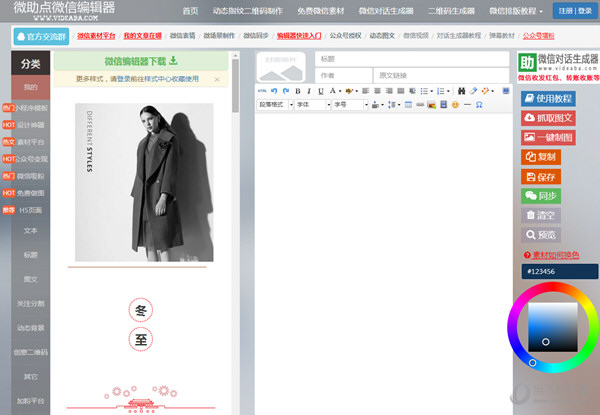
Task: Open the highlight color dropdown arrow
Action: pyautogui.click(x=357, y=91)
